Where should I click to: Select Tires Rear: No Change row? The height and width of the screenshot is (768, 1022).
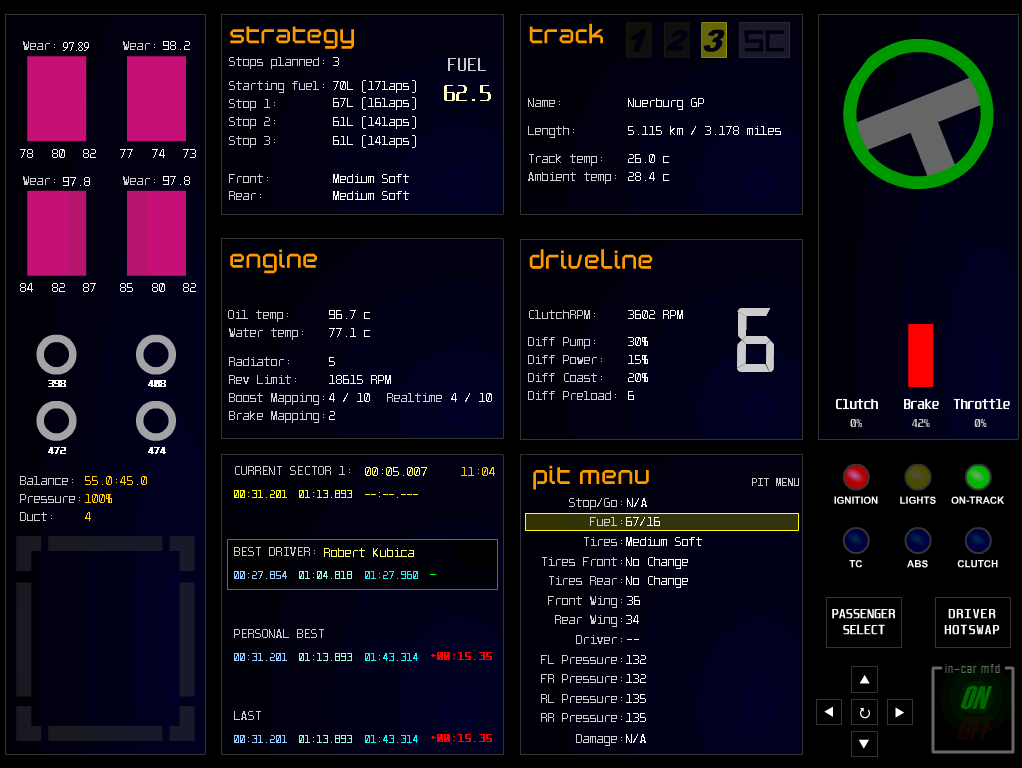[618, 581]
